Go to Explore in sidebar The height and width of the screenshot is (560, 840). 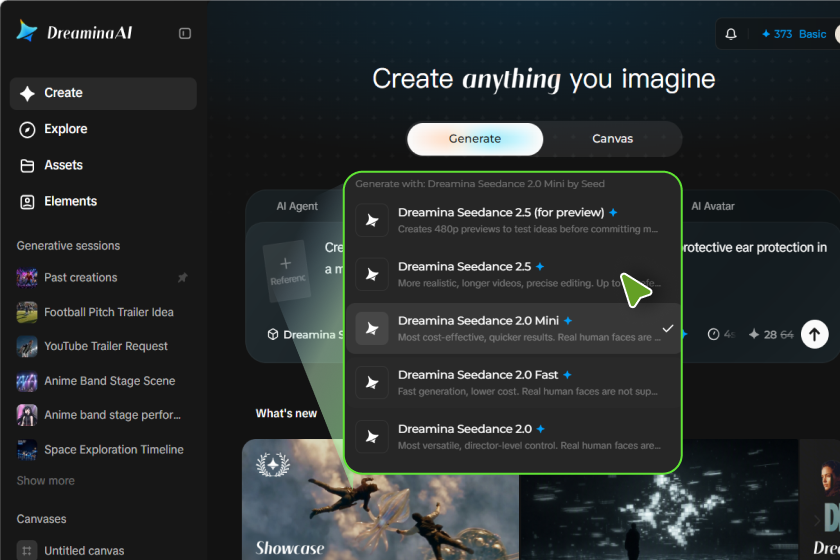pyautogui.click(x=103, y=129)
